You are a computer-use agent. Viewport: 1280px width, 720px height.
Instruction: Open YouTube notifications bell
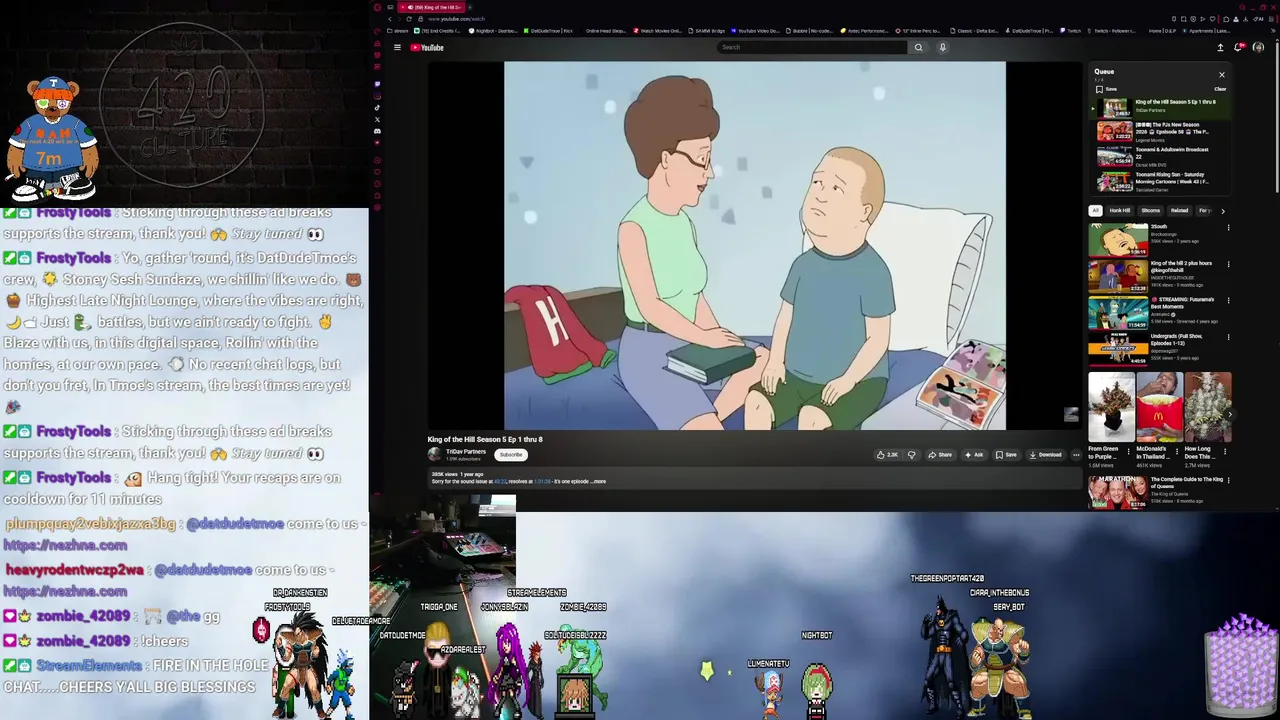coord(1240,47)
